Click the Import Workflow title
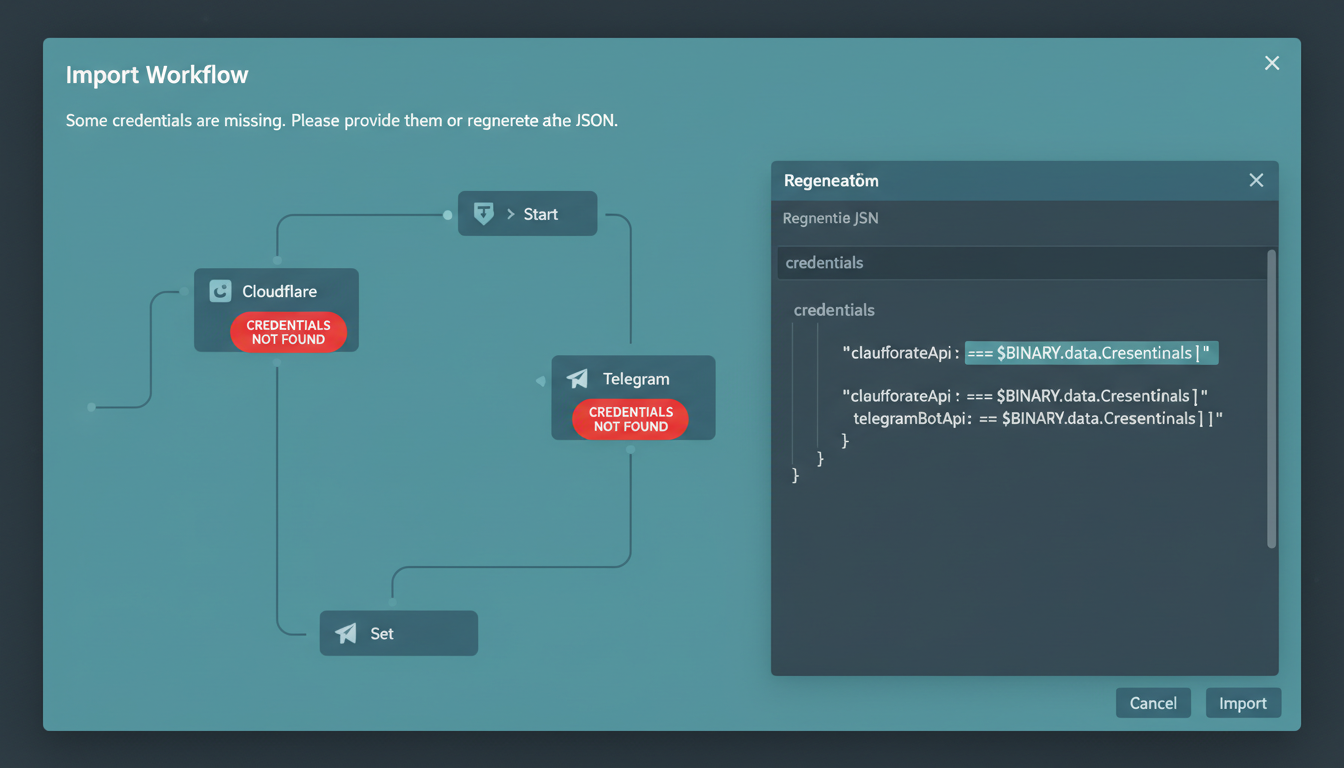Image resolution: width=1344 pixels, height=768 pixels. click(157, 75)
